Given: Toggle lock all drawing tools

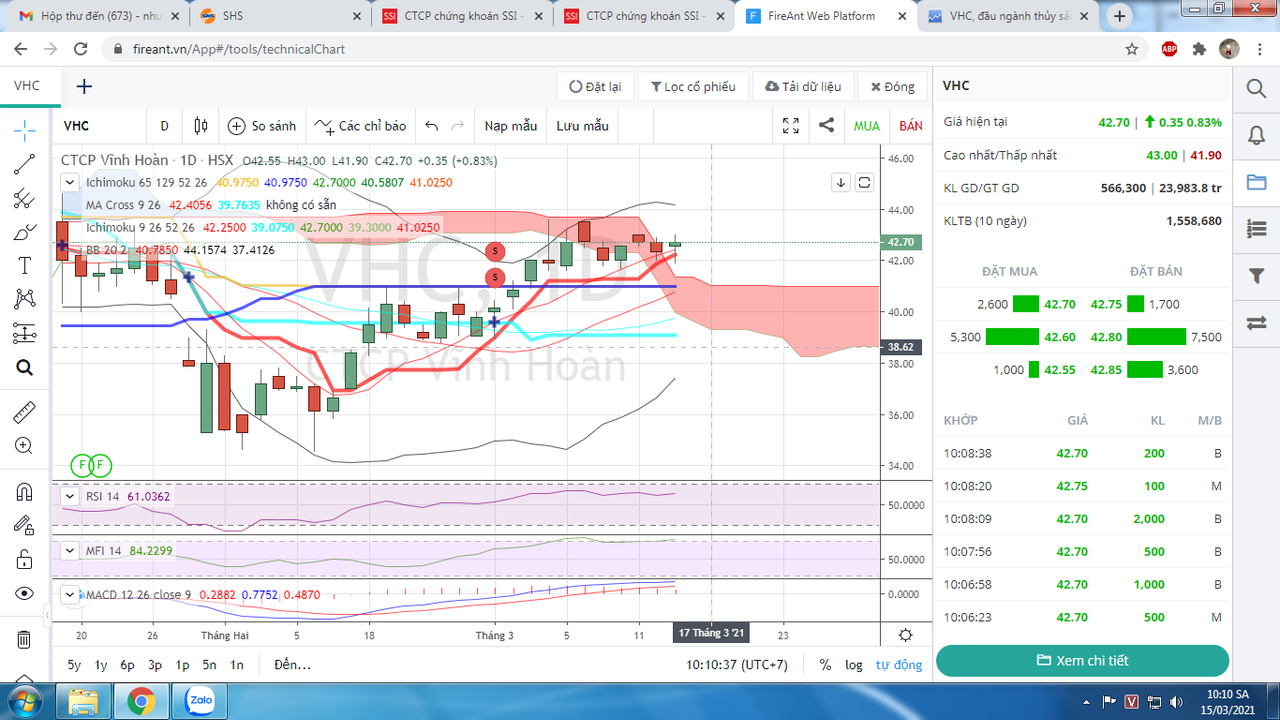Looking at the screenshot, I should (25, 559).
